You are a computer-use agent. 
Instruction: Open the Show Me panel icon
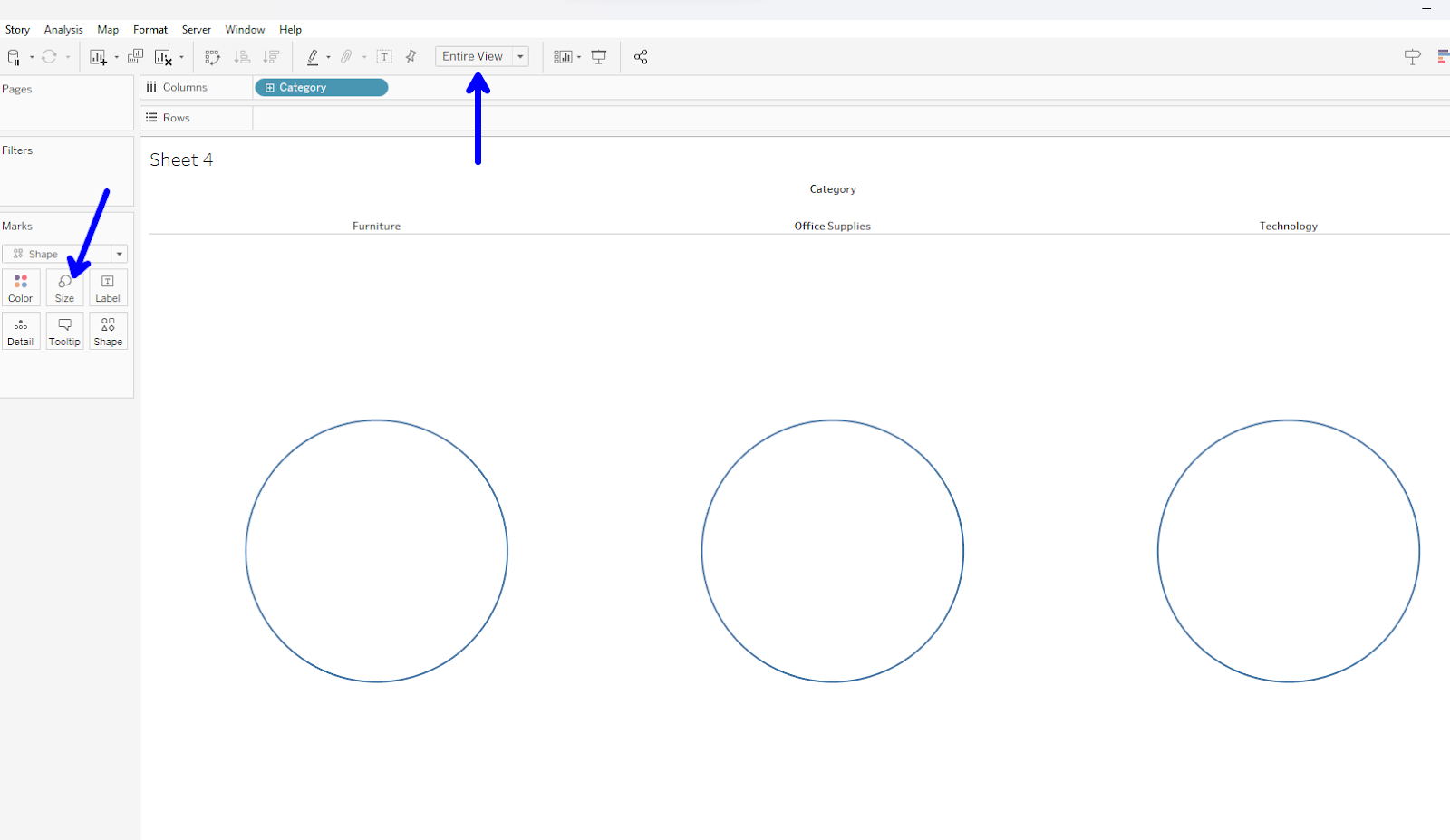tap(1444, 57)
